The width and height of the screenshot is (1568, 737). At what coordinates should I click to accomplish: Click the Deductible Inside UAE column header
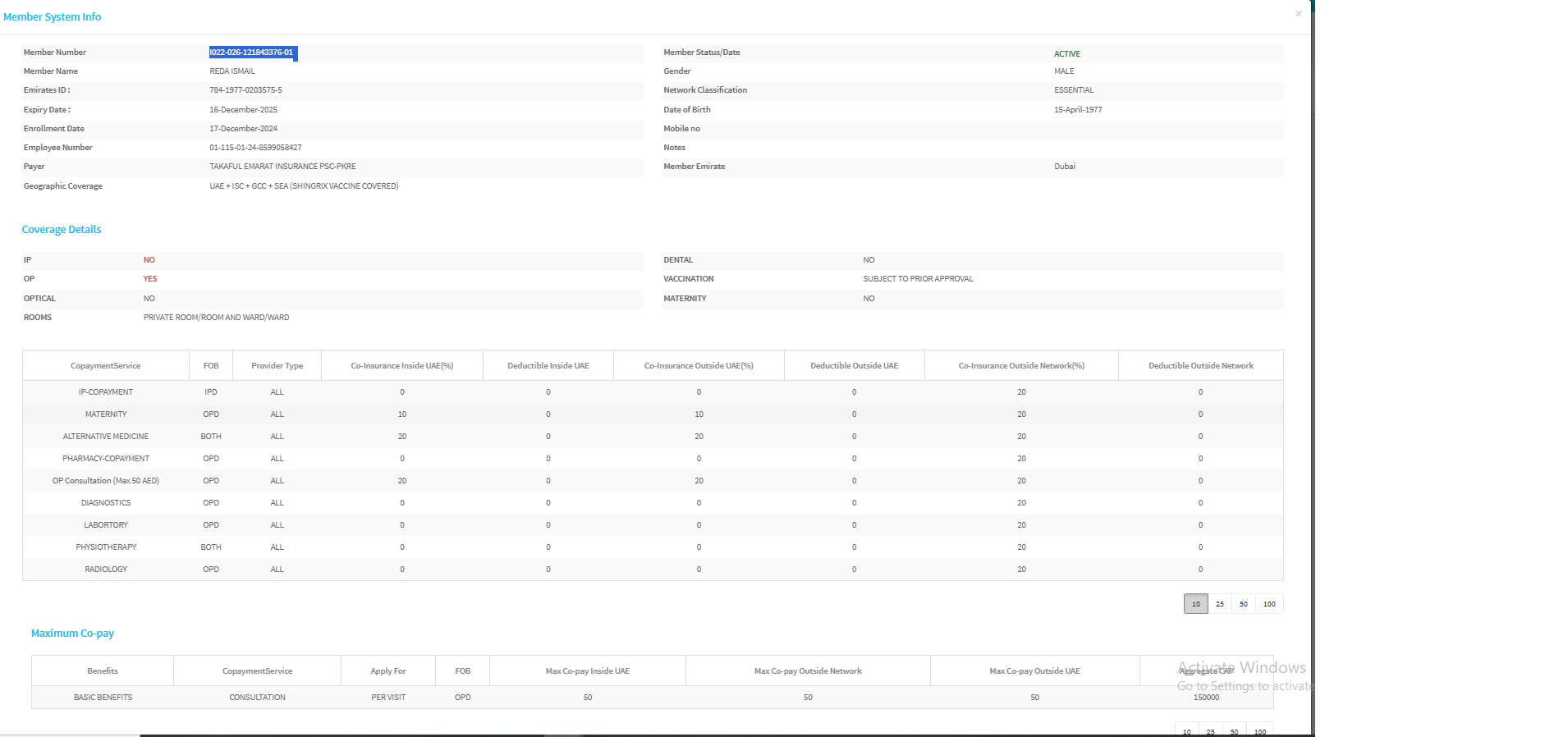pos(548,366)
